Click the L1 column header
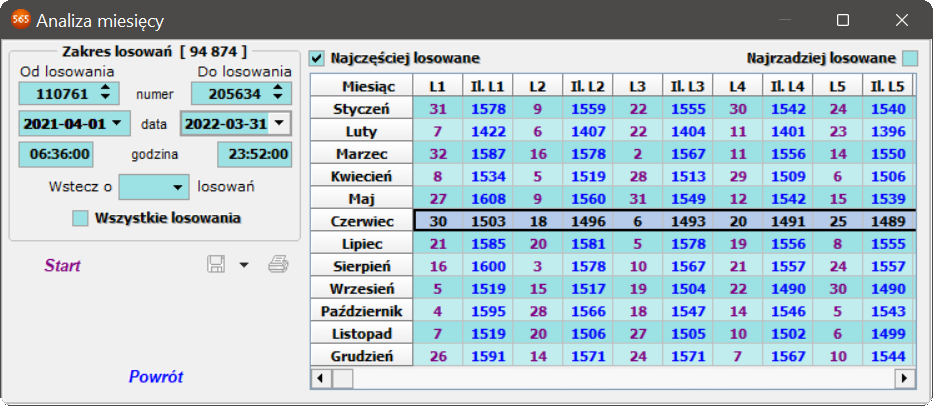The width and height of the screenshot is (933, 406). pyautogui.click(x=437, y=86)
